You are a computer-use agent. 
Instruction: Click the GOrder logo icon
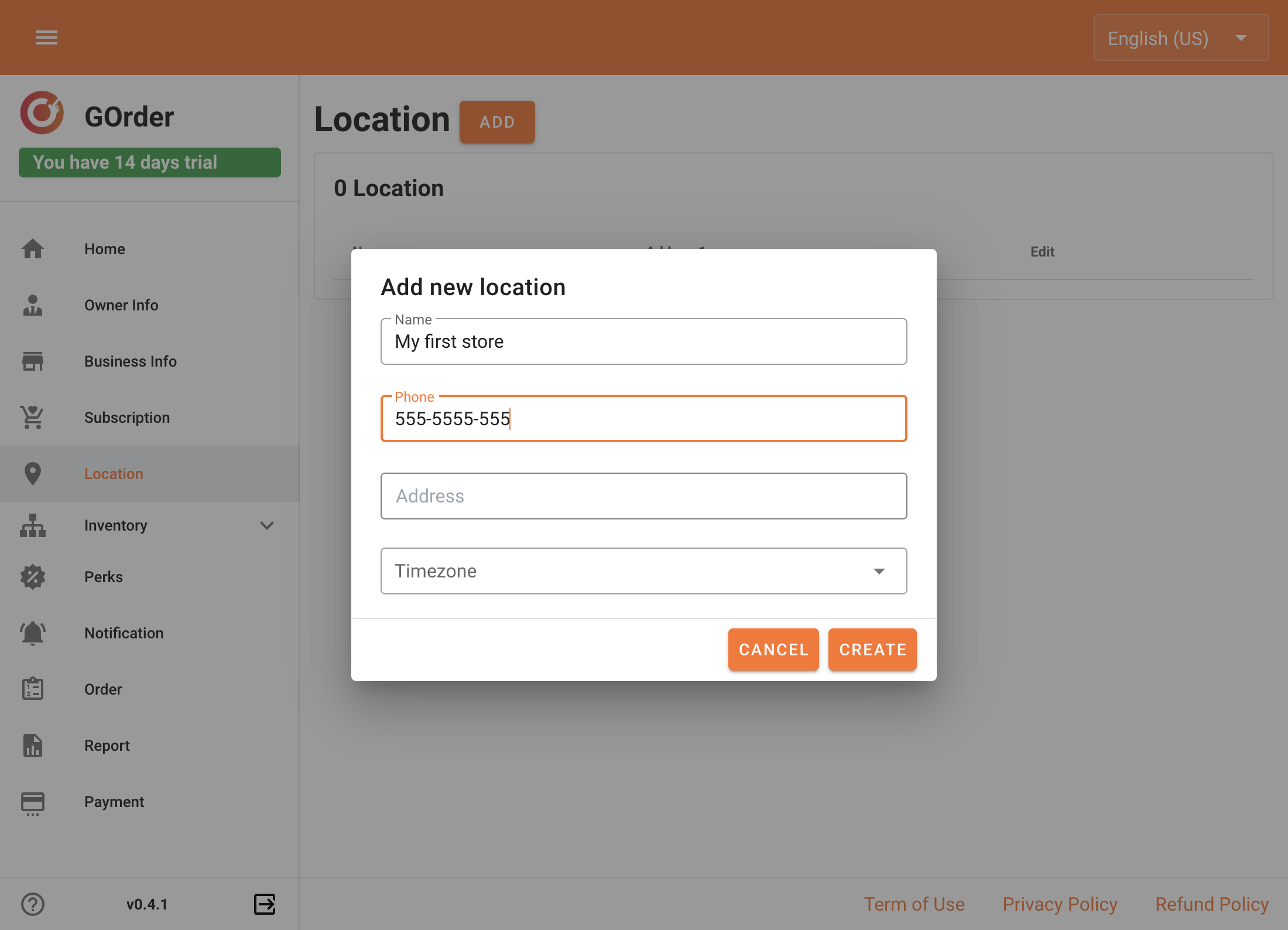tap(42, 112)
